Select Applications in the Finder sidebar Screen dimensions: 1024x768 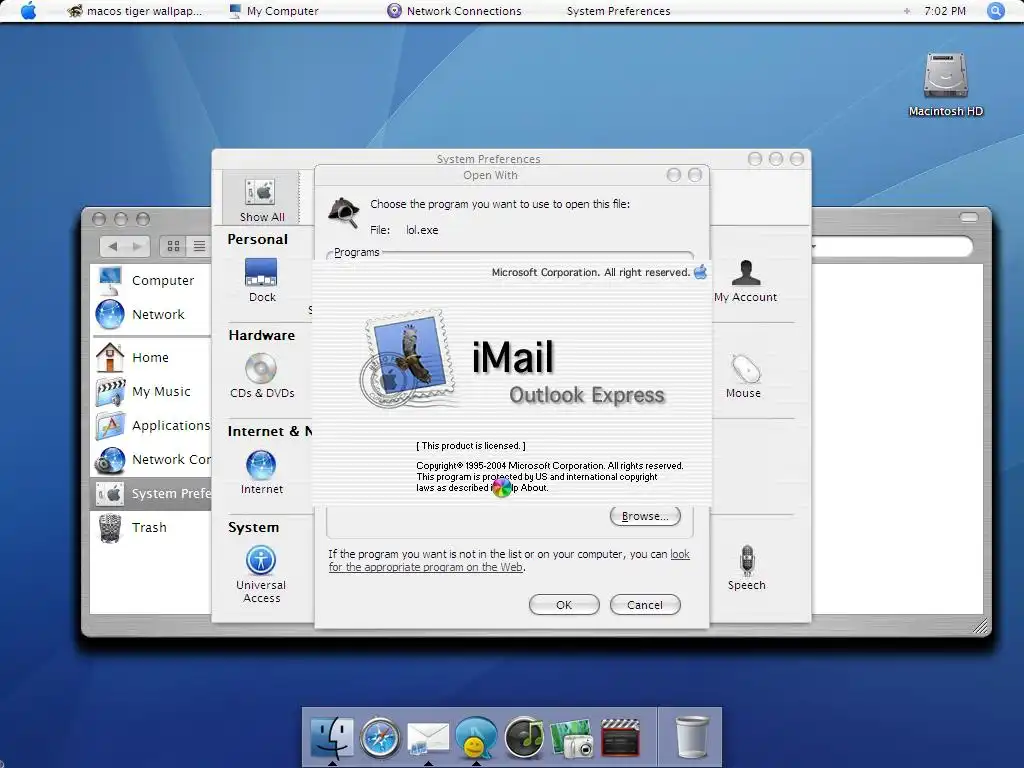pyautogui.click(x=150, y=425)
